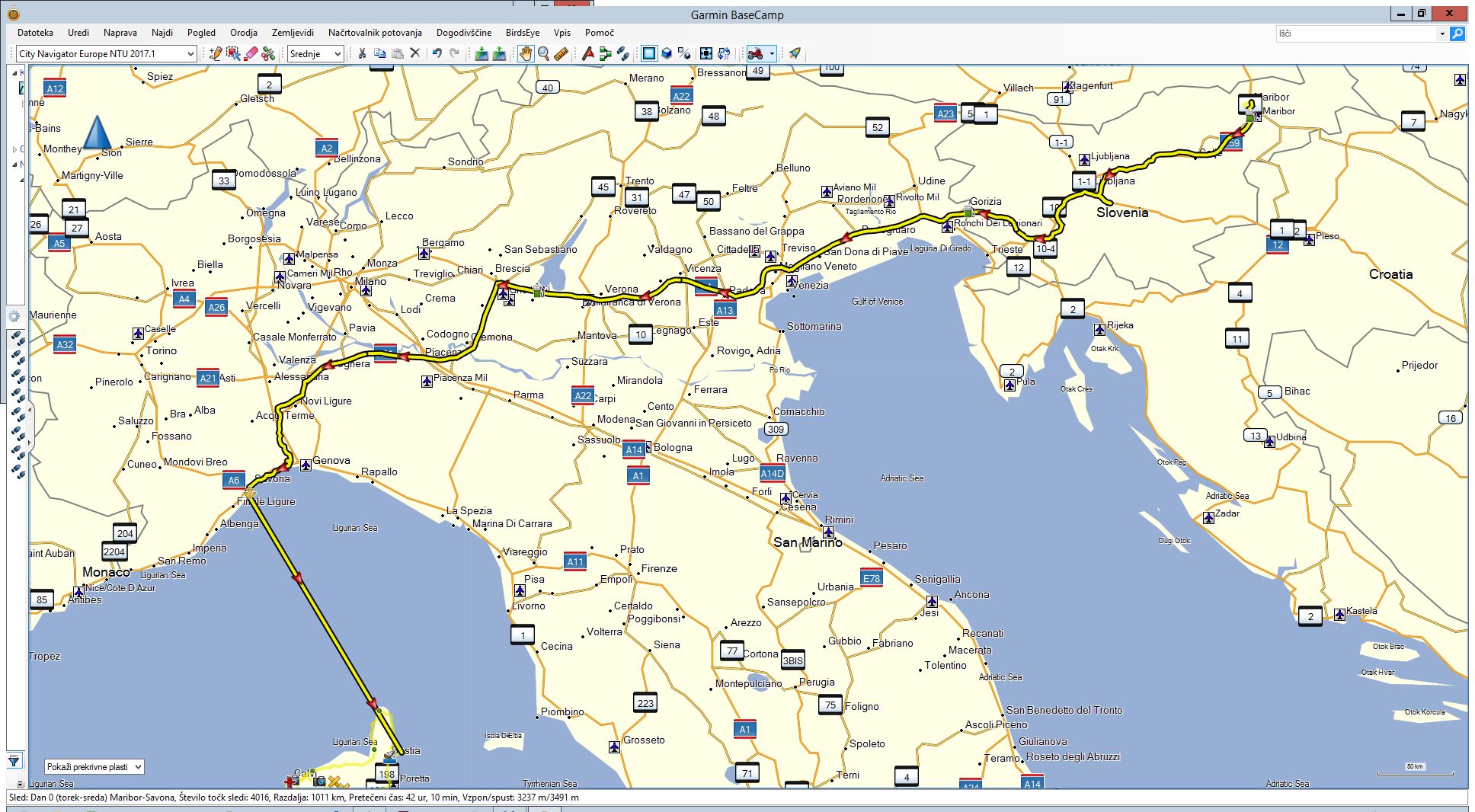Click the filter funnel icon
Viewport: 1475px width, 812px height.
click(x=14, y=760)
